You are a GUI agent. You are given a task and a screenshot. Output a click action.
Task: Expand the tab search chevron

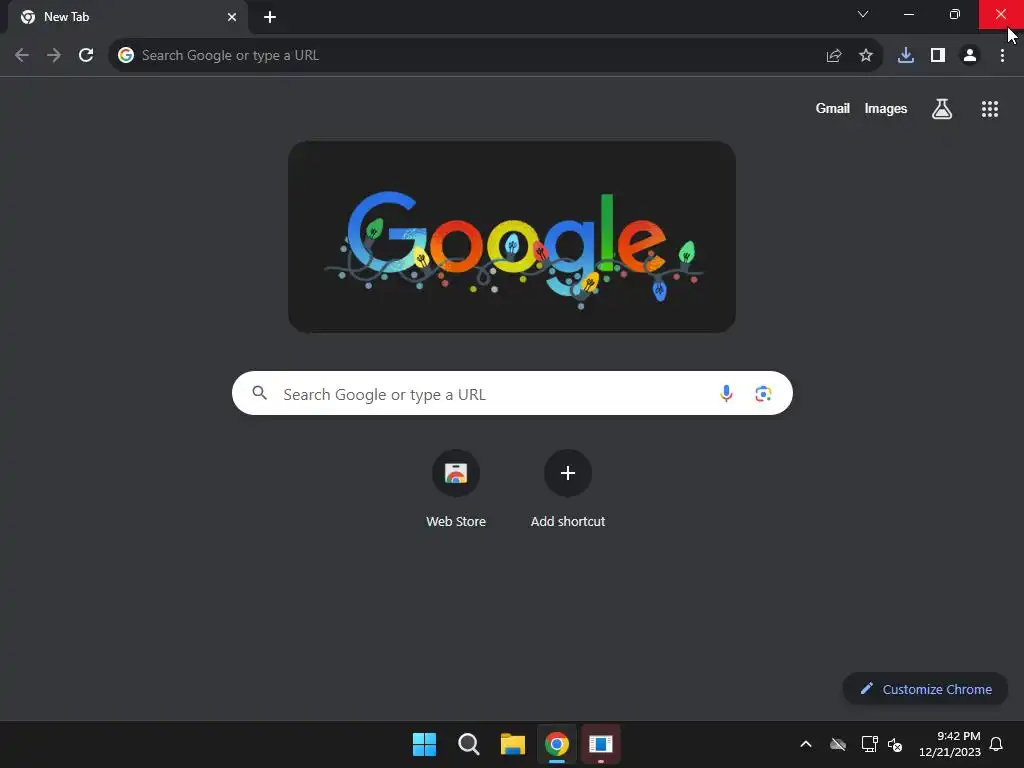(863, 14)
